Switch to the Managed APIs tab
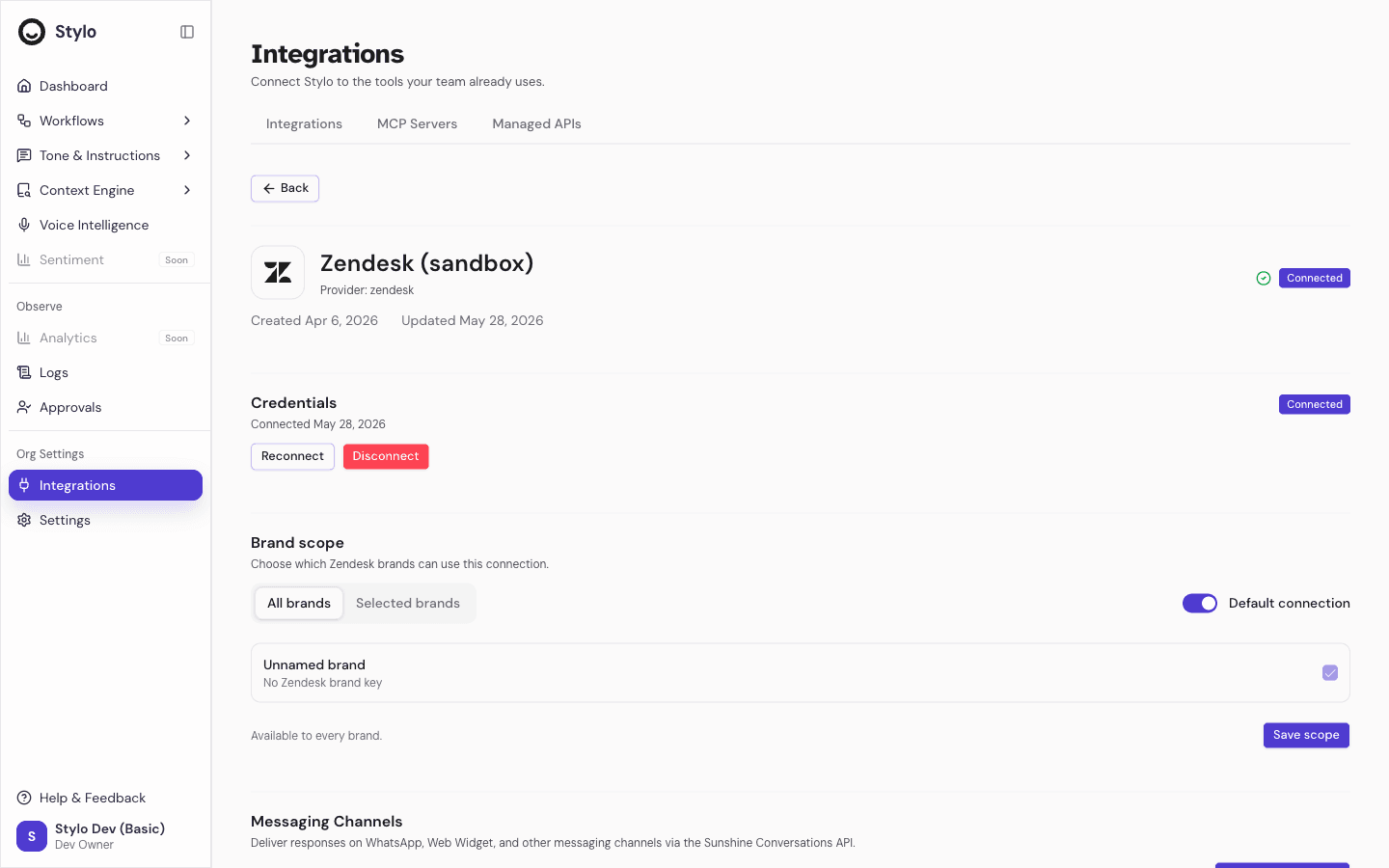 (536, 123)
